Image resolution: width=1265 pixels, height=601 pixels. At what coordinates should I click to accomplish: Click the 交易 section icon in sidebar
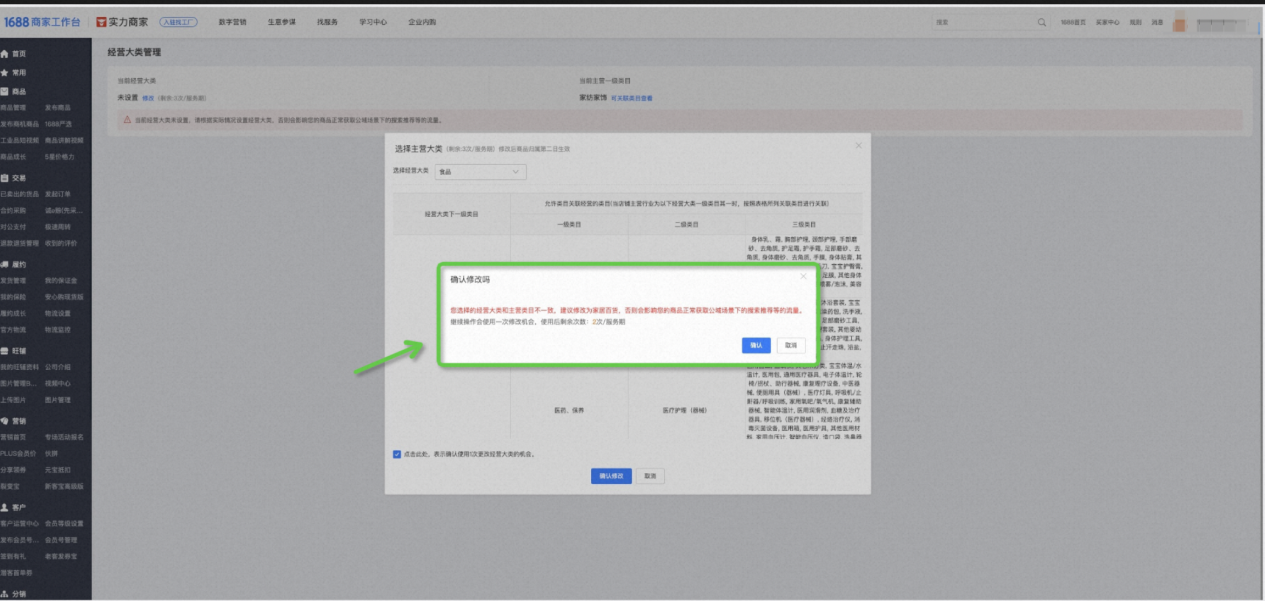coord(6,177)
